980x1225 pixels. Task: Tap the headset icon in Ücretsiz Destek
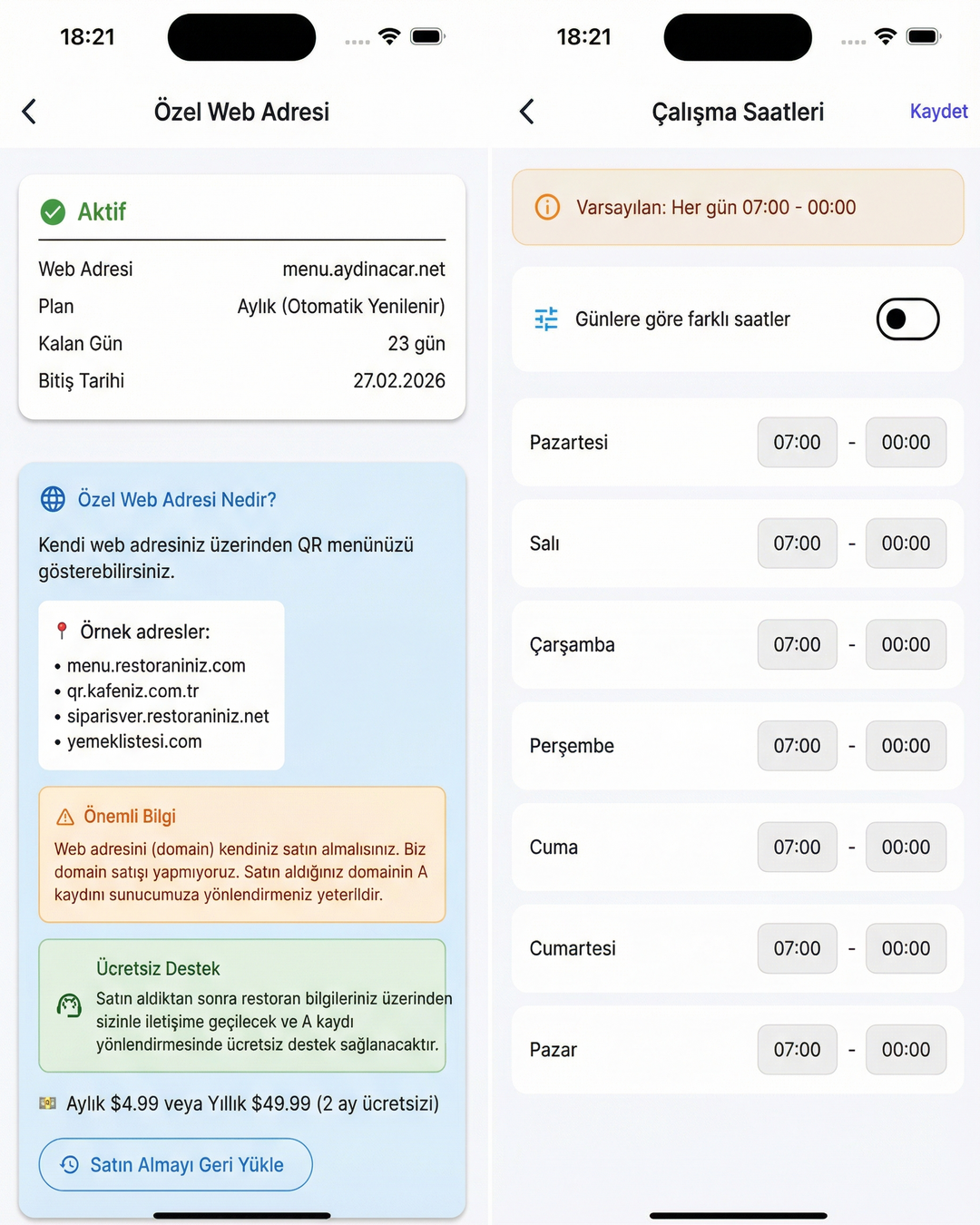click(69, 1005)
